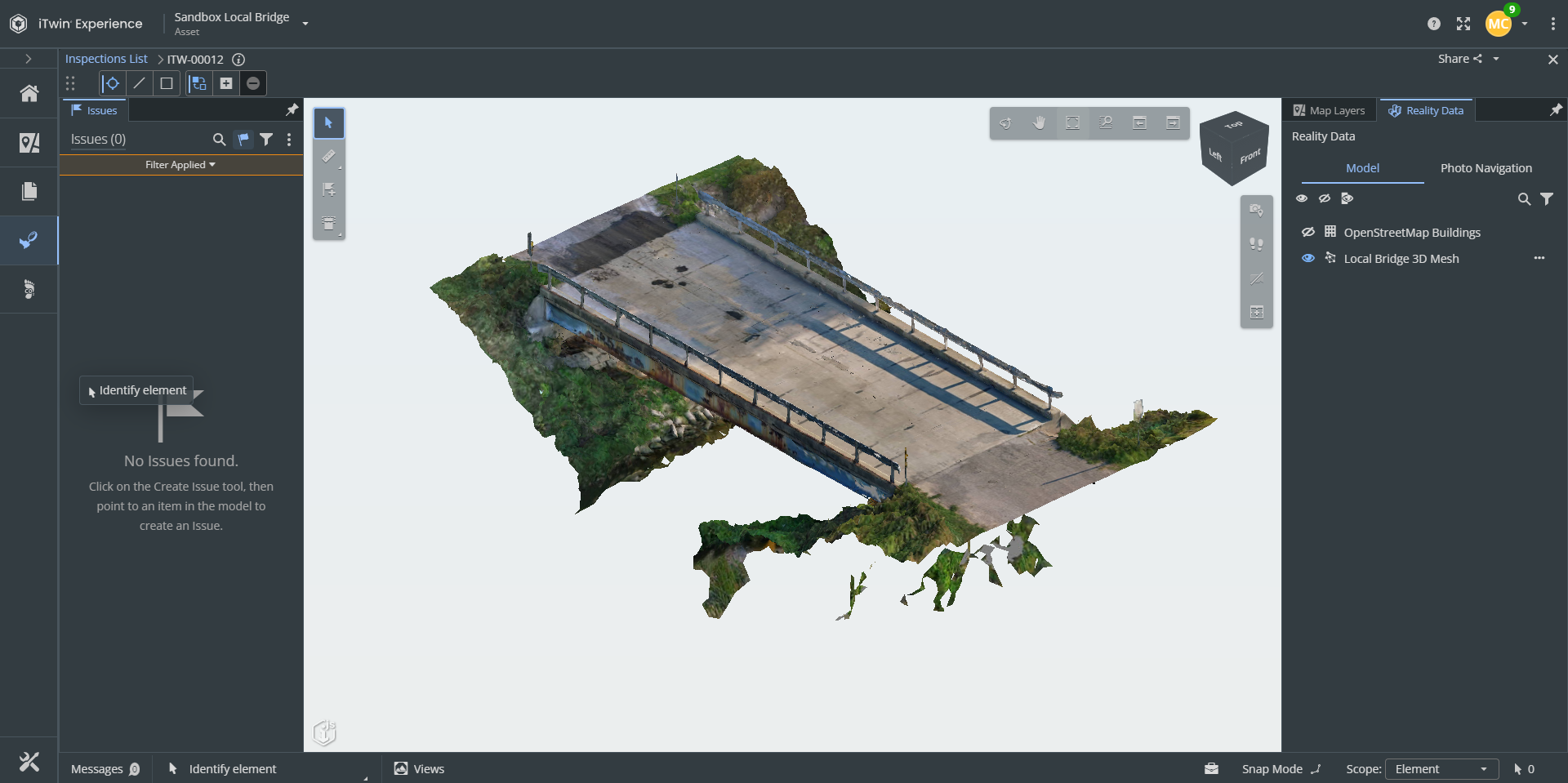Image resolution: width=1568 pixels, height=783 pixels.
Task: Open Local Bridge 3D Mesh more options
Action: point(1539,258)
